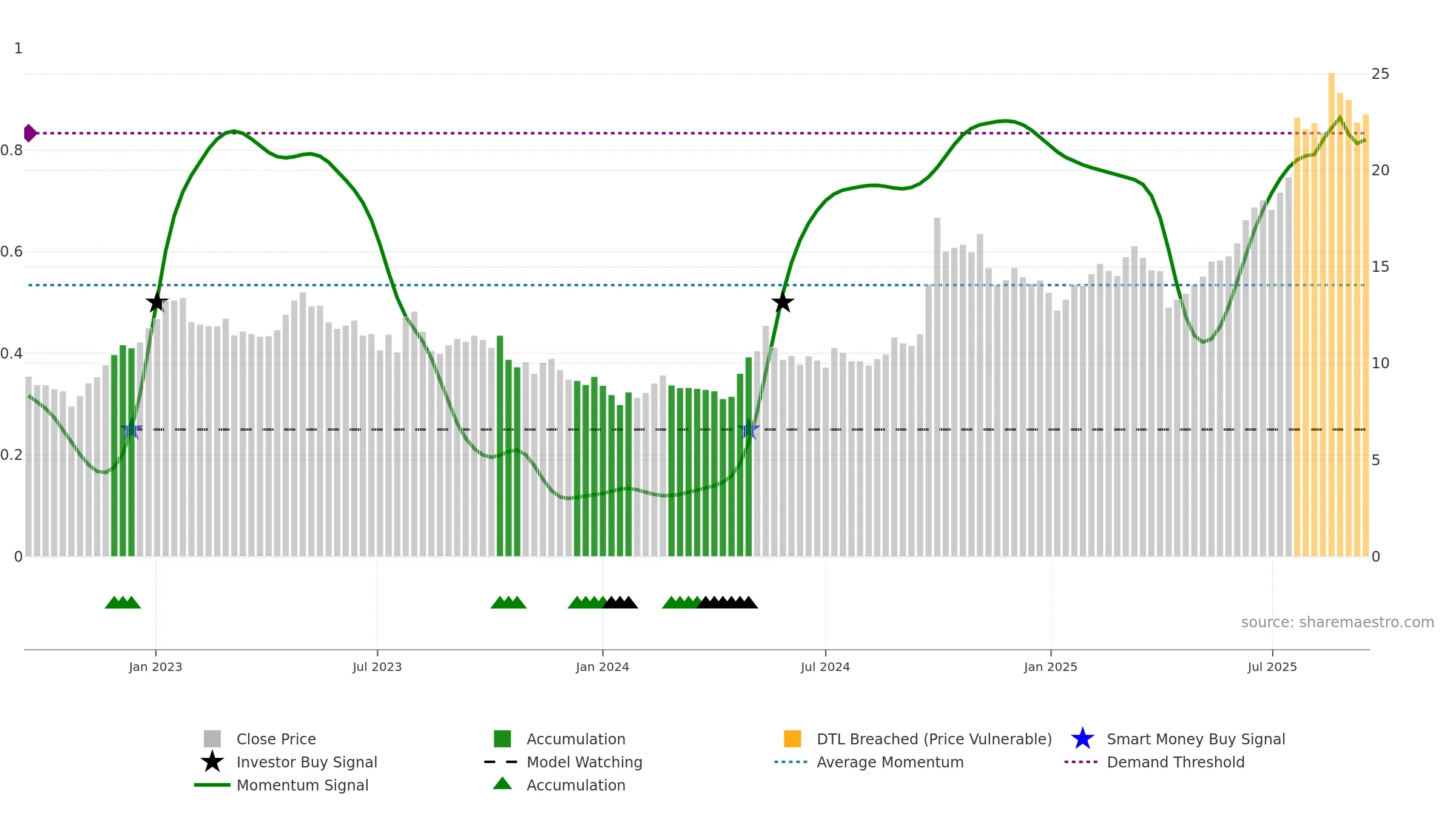The image size is (1456, 819).
Task: Click the orange DTL Breached legend swatch
Action: (x=792, y=739)
